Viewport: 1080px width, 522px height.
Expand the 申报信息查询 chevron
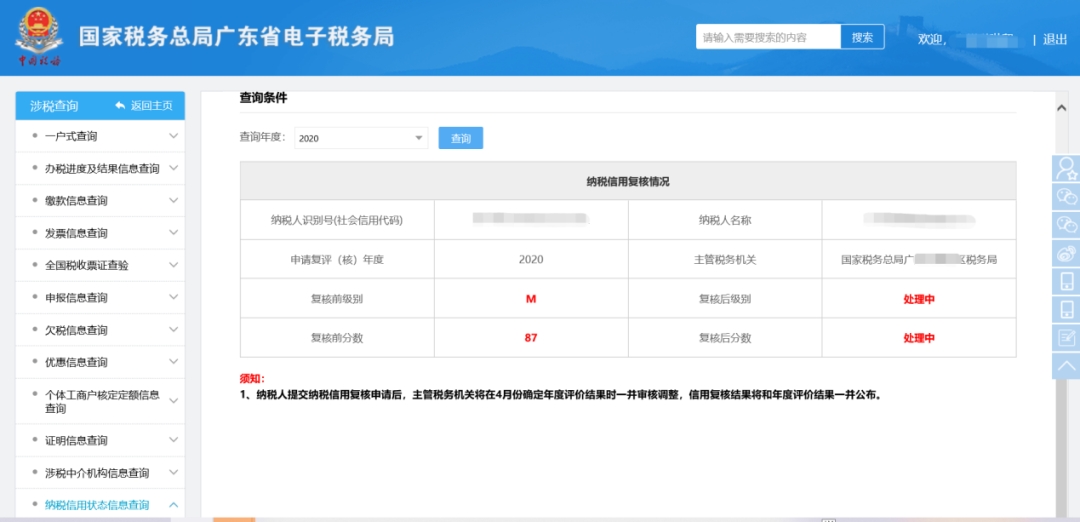(x=174, y=297)
